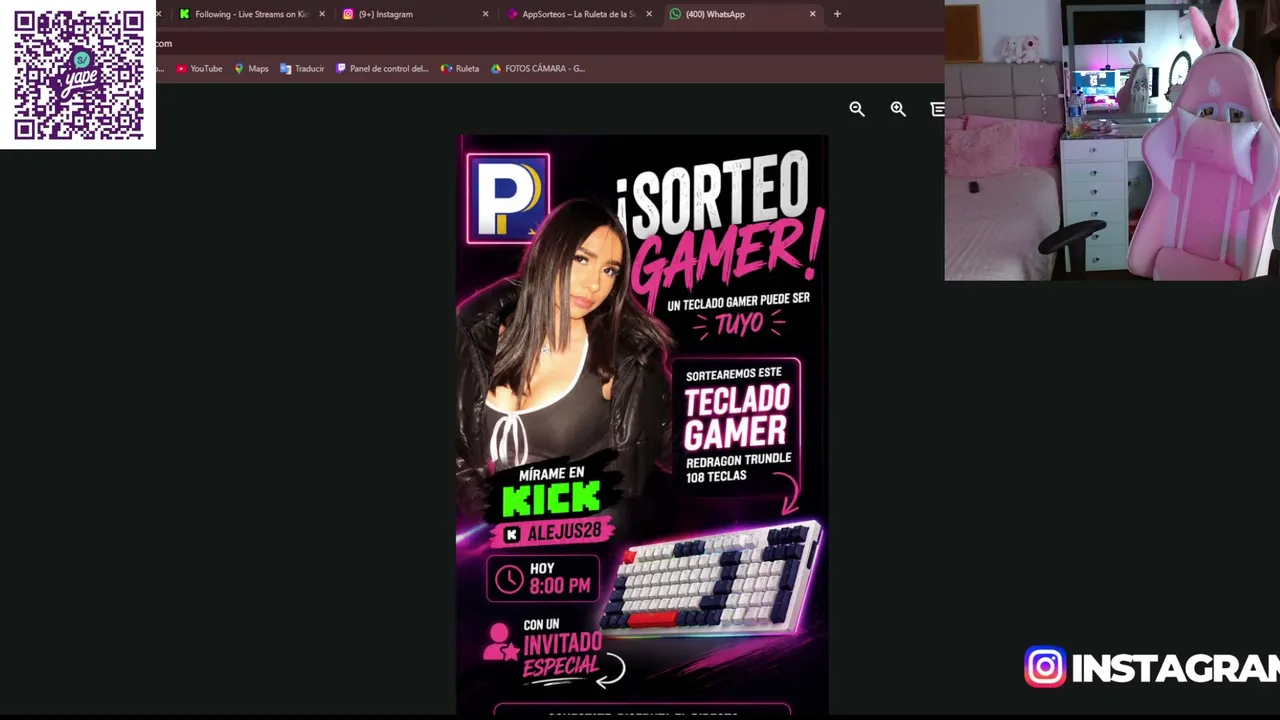1280x720 pixels.
Task: Close the Kick Following tab
Action: [322, 14]
